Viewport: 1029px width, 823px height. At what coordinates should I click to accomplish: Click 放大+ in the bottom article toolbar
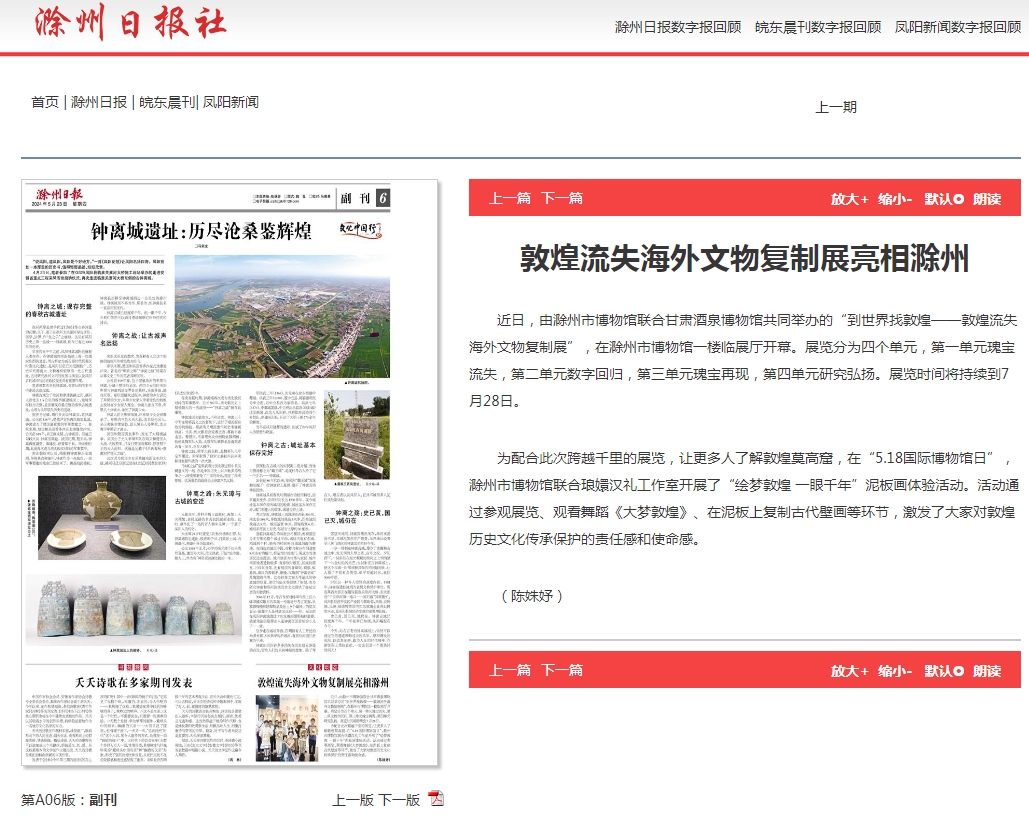coord(849,670)
